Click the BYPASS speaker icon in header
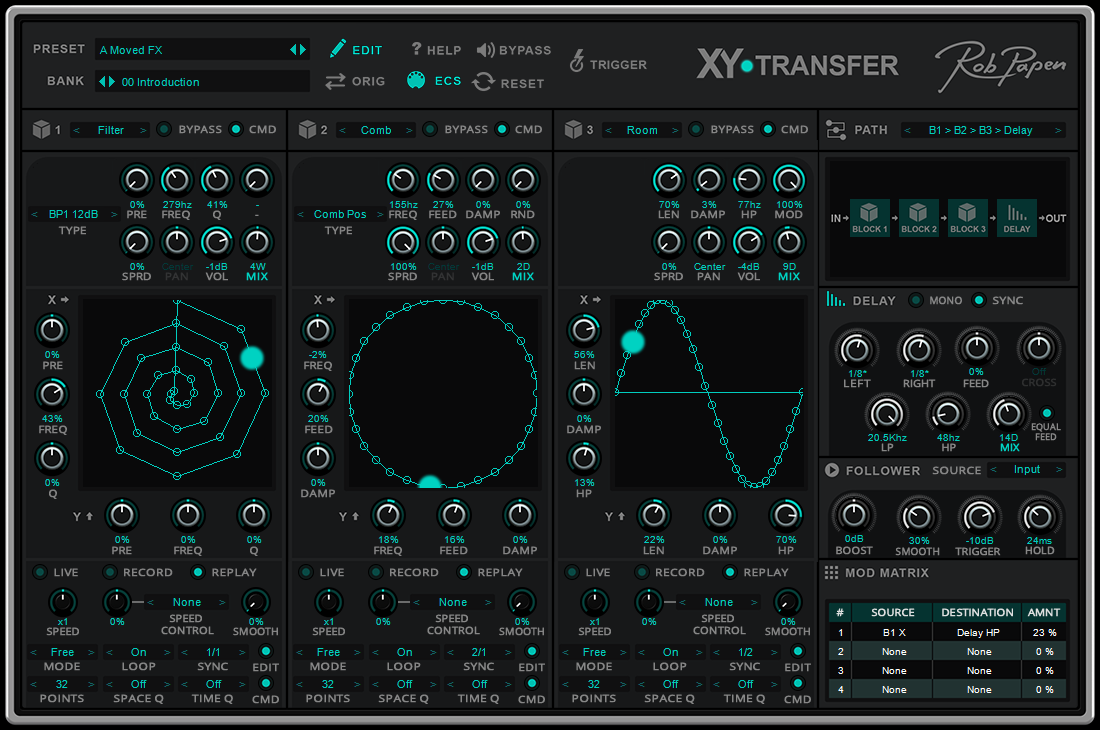The height and width of the screenshot is (730, 1100). (x=485, y=50)
